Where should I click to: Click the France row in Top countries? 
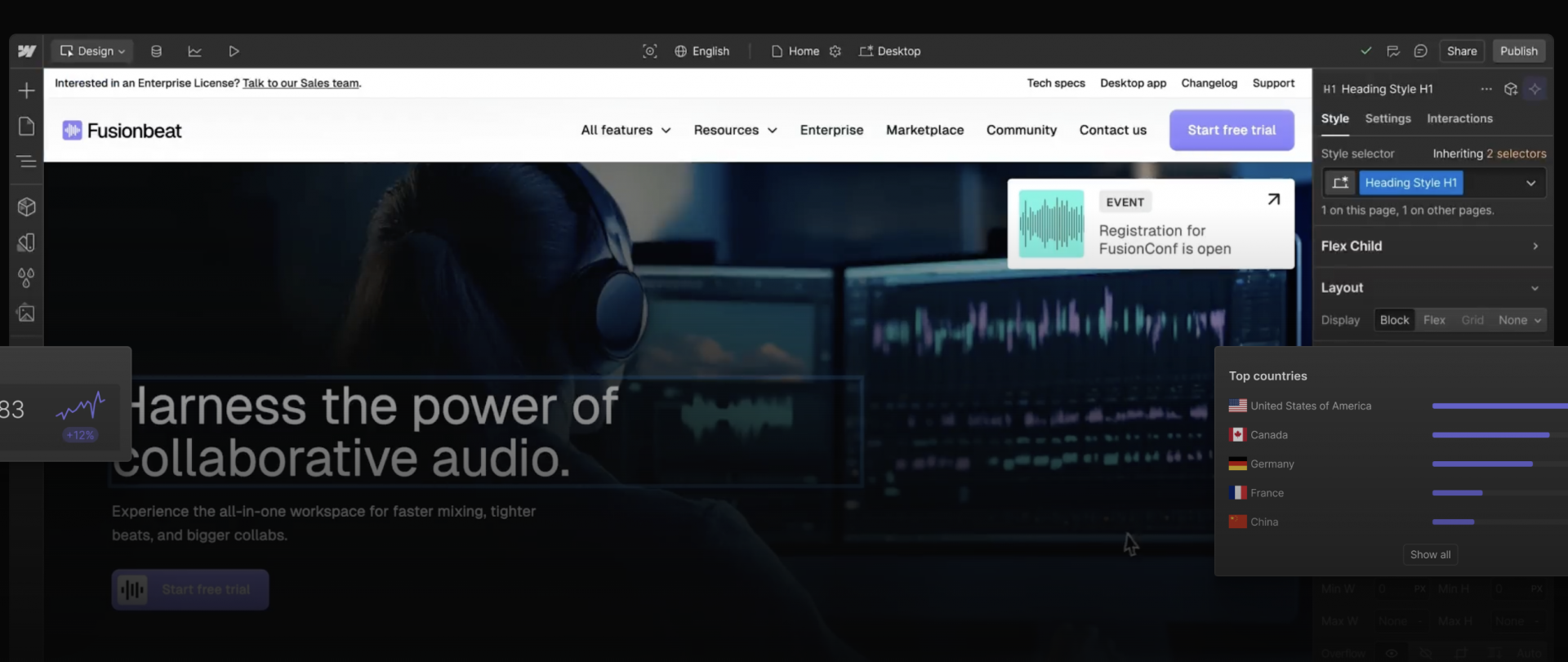tap(1397, 493)
